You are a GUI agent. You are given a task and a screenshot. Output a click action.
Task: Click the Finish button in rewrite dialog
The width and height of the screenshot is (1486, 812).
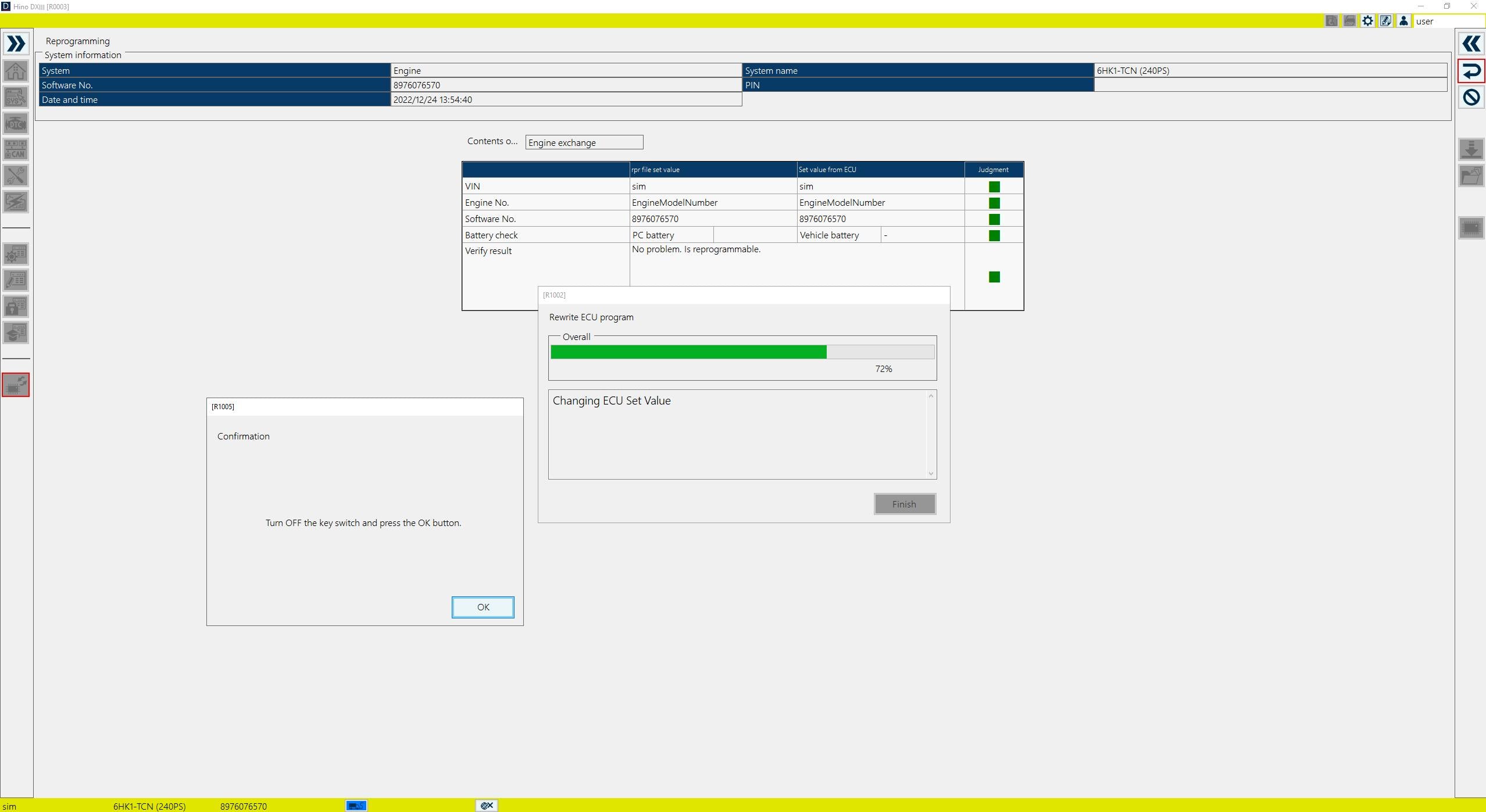coord(904,504)
